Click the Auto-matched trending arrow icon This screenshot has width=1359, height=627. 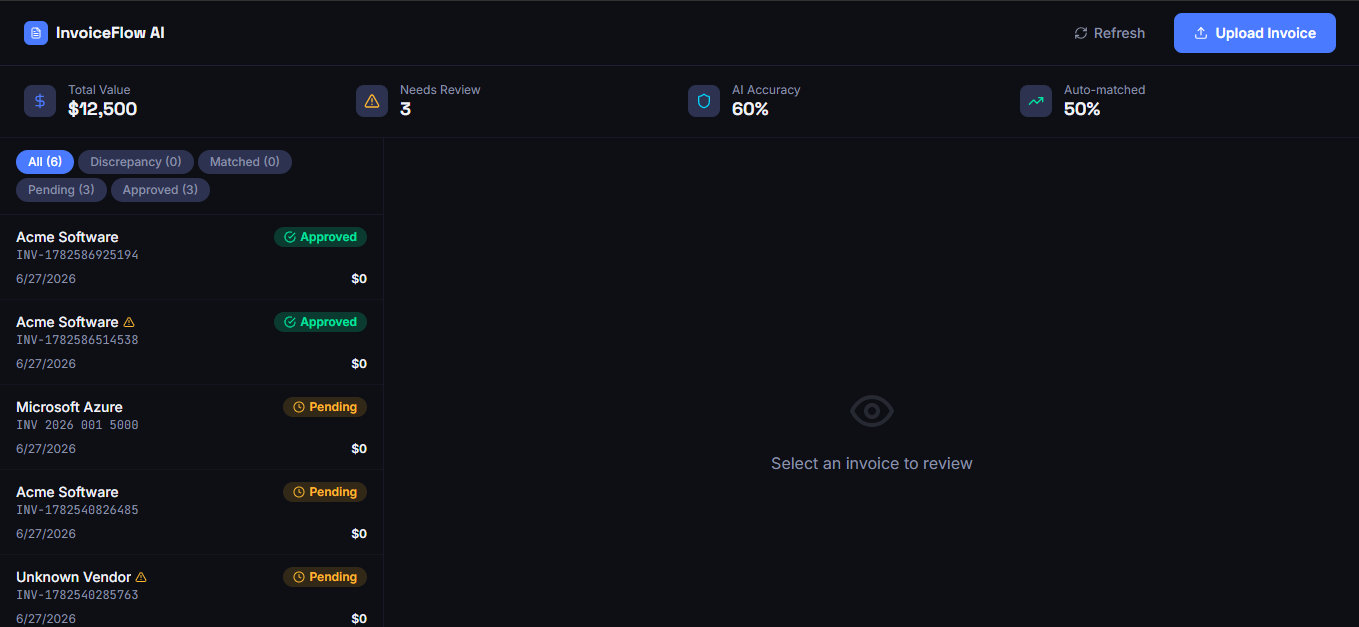[1036, 101]
